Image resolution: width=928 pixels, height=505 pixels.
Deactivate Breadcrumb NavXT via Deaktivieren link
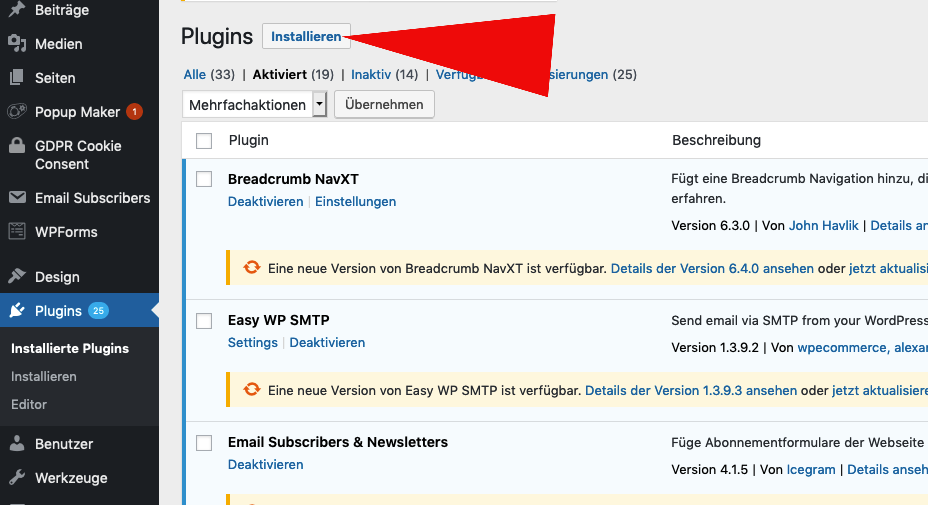coord(265,201)
